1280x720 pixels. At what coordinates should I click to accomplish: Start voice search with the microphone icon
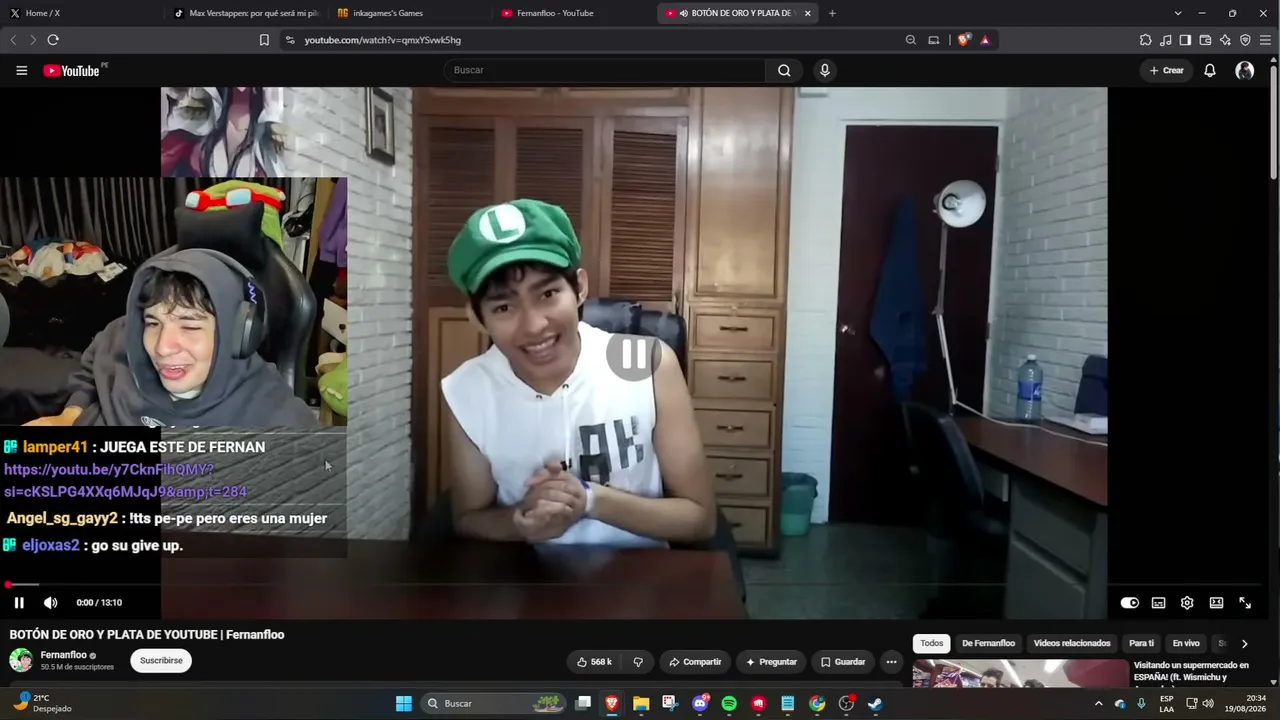coord(825,70)
